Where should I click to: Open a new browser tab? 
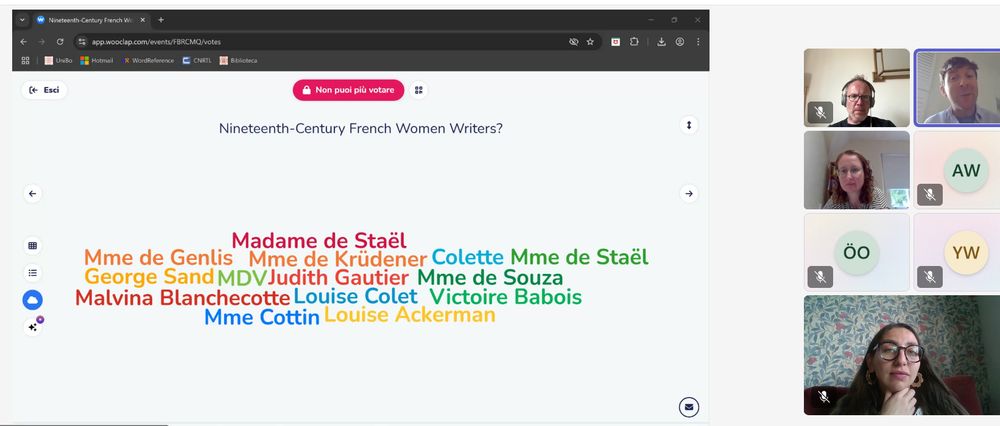(161, 20)
